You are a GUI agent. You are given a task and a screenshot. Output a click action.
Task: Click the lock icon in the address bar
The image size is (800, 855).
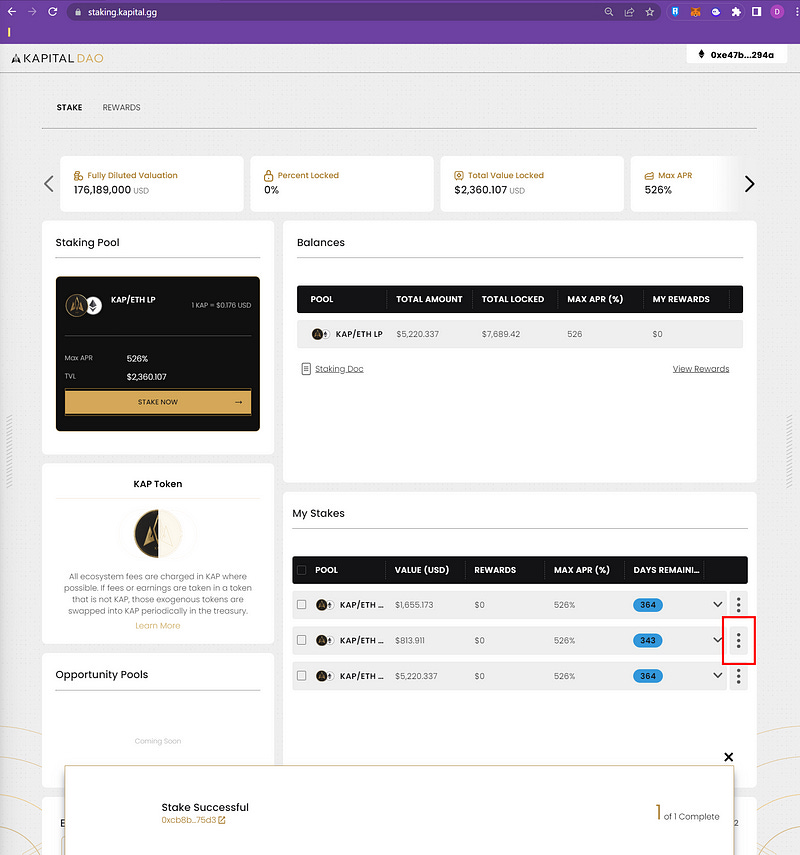(x=78, y=12)
